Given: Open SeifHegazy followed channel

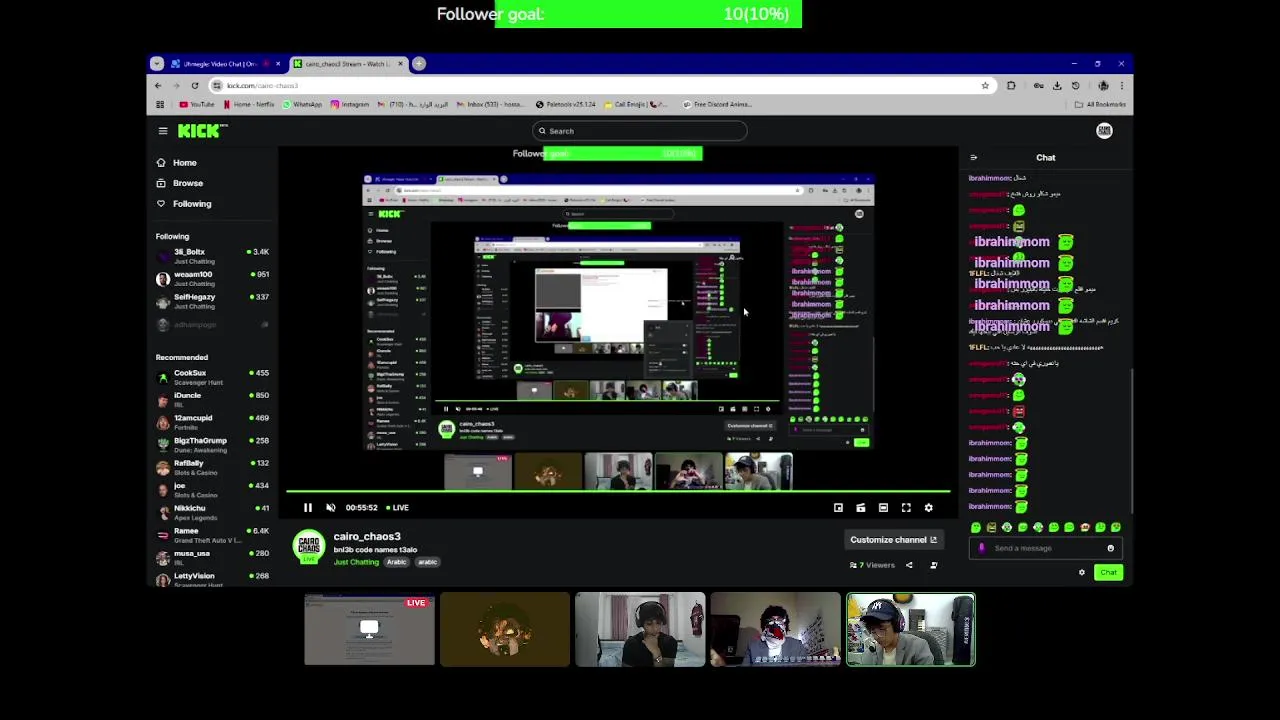Looking at the screenshot, I should [212, 300].
